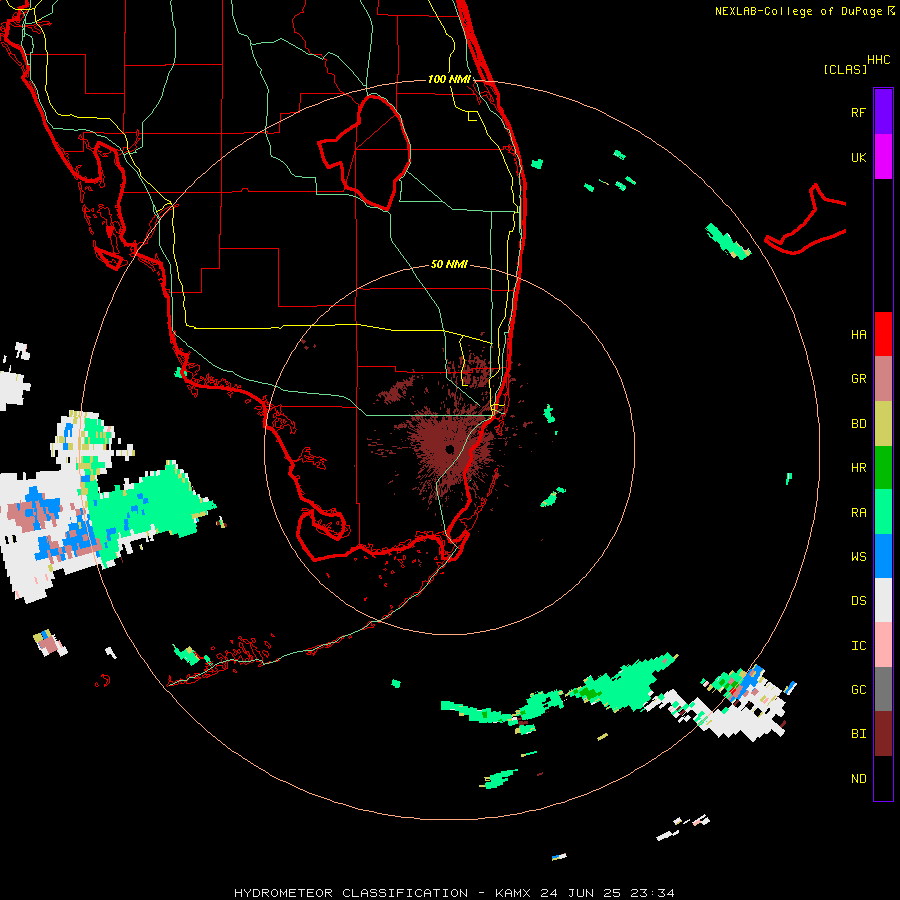
Task: Click the [CLAS] units label
Action: point(845,70)
